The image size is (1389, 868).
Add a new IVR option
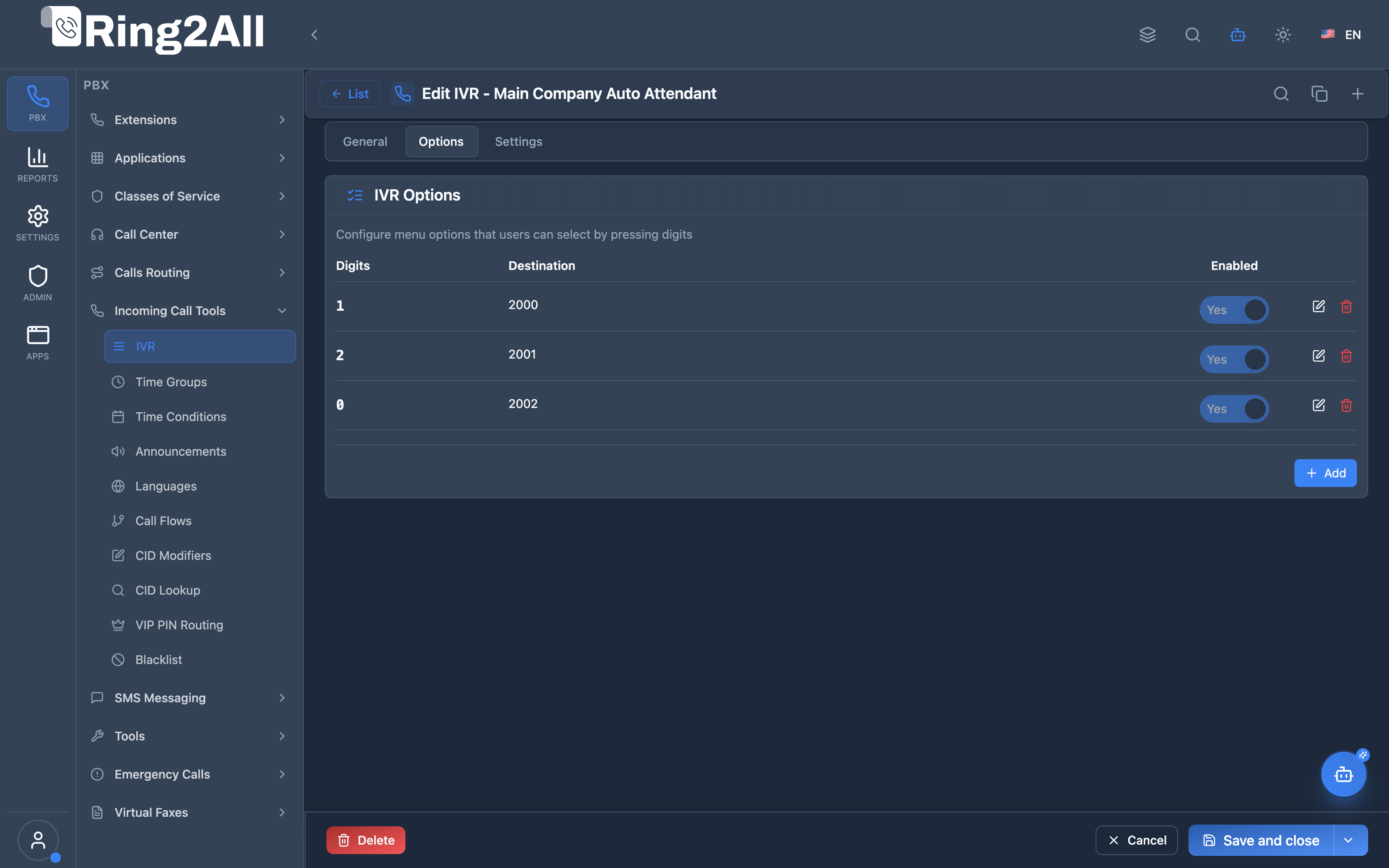tap(1325, 473)
